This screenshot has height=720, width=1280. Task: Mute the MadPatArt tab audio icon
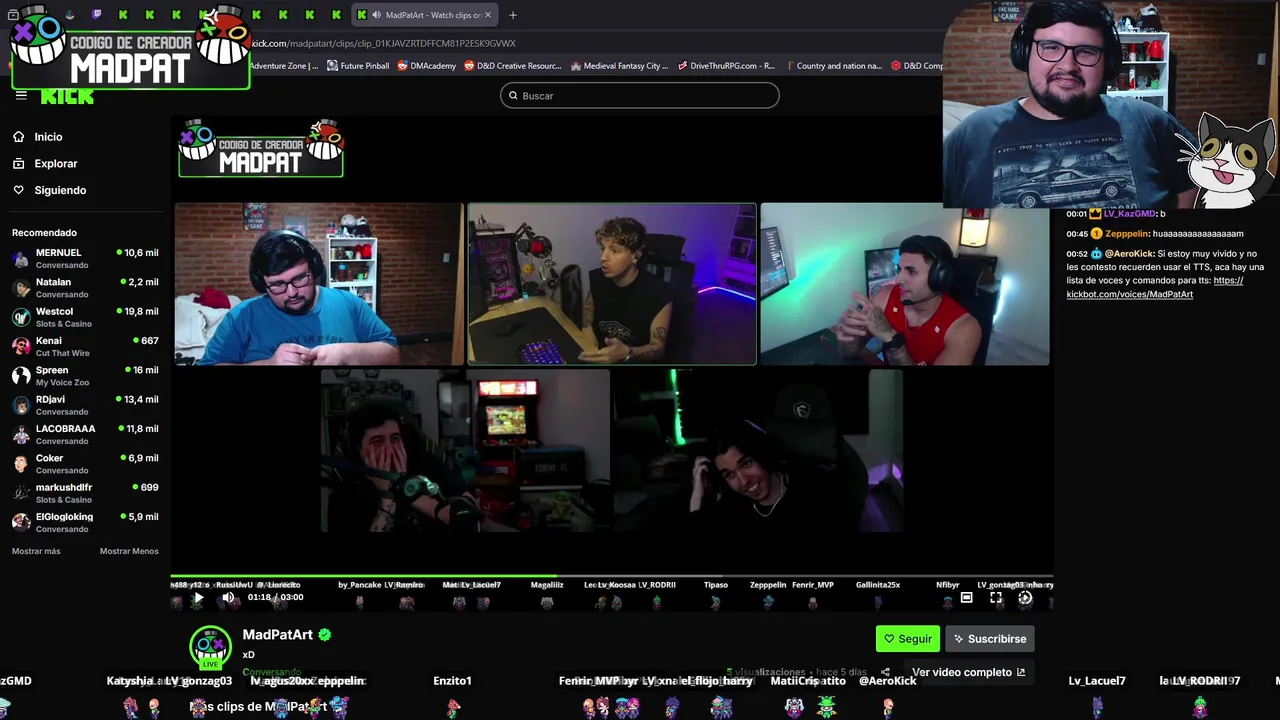[375, 15]
